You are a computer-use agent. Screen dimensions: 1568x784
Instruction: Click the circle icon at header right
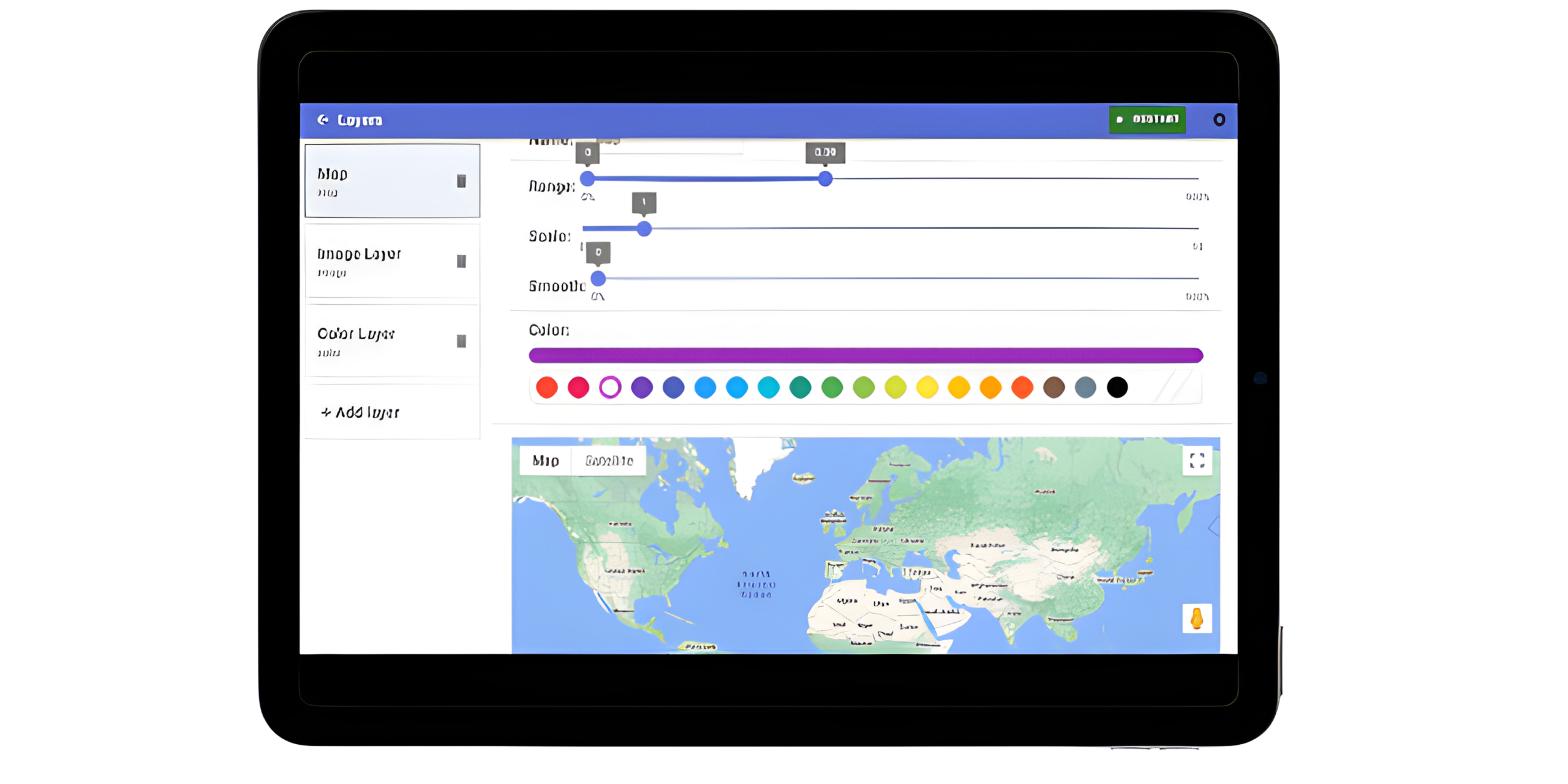tap(1219, 119)
